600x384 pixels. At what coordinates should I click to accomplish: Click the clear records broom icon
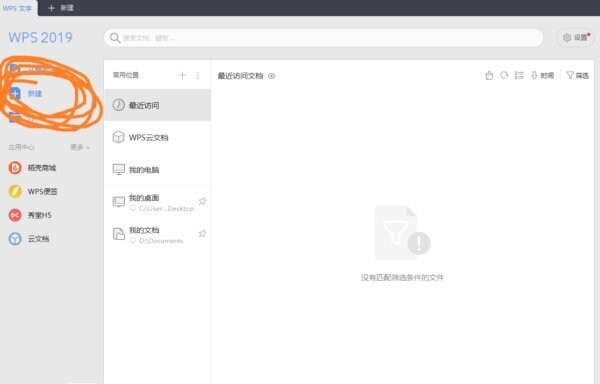(489, 75)
